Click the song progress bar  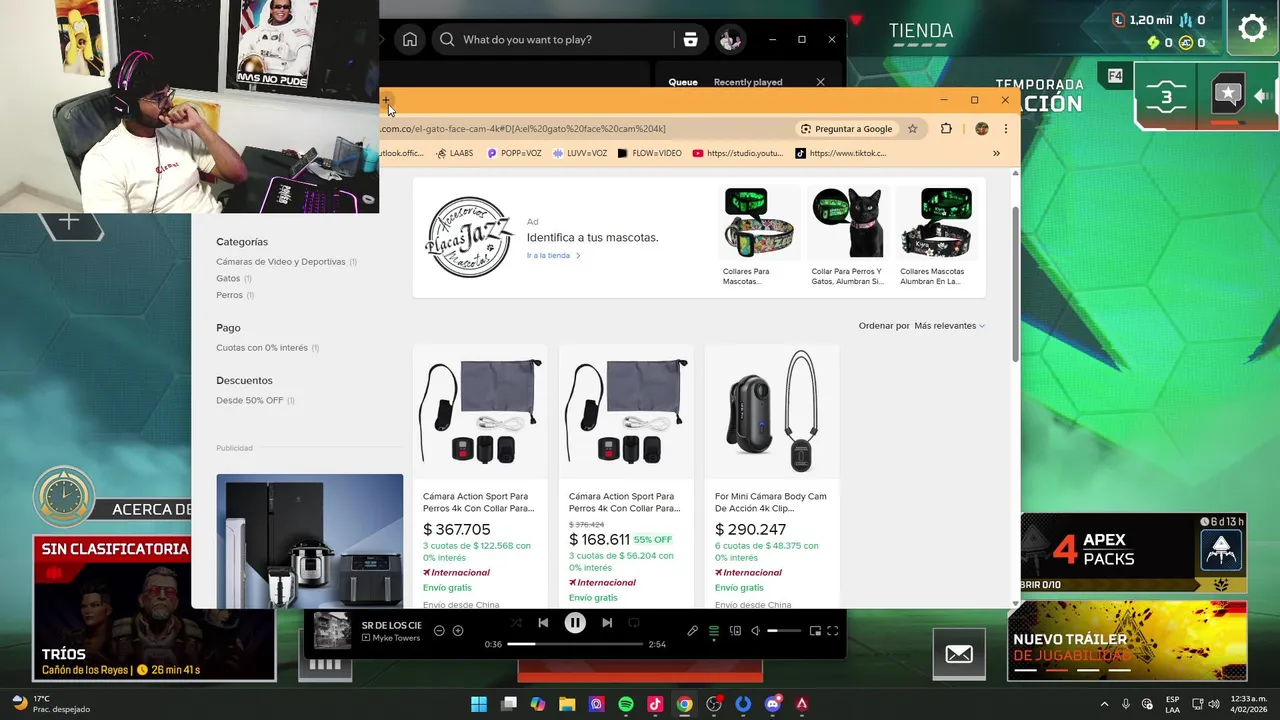pyautogui.click(x=574, y=645)
